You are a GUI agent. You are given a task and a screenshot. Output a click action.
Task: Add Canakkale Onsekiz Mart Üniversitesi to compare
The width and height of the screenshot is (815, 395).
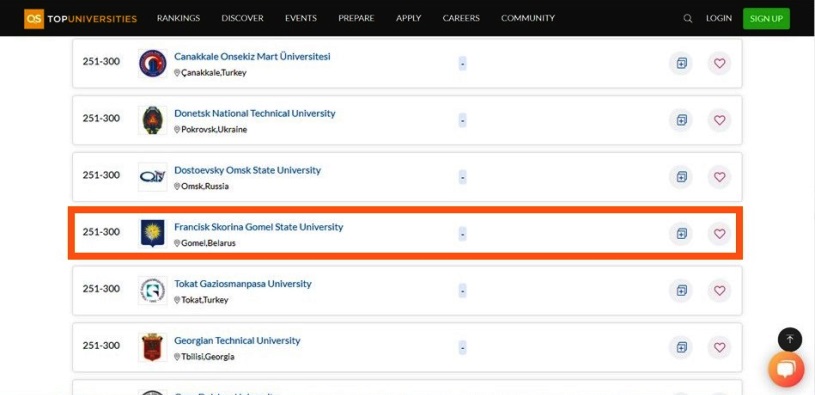(681, 63)
